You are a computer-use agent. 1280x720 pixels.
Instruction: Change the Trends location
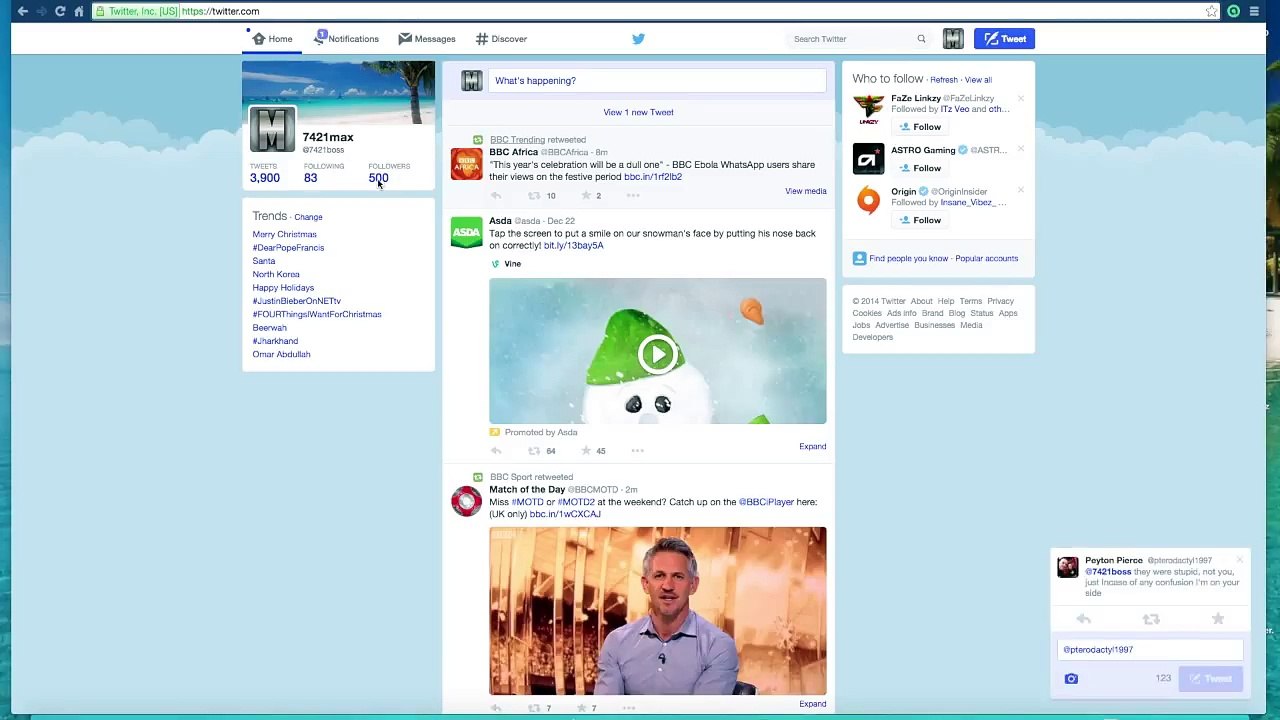[308, 217]
